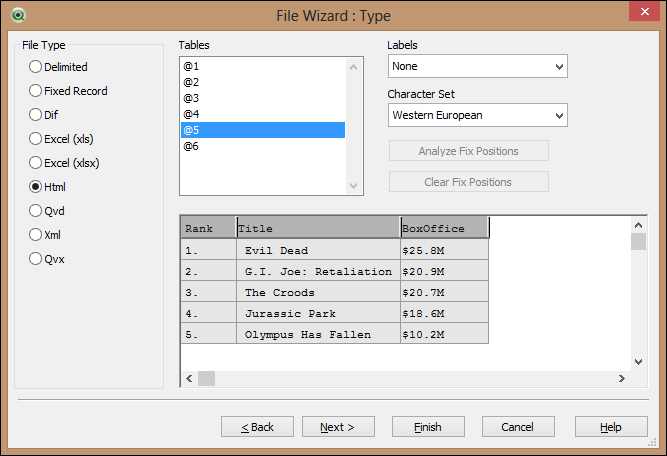
Task: Close the File Wizard dialog
Action: click(x=644, y=11)
